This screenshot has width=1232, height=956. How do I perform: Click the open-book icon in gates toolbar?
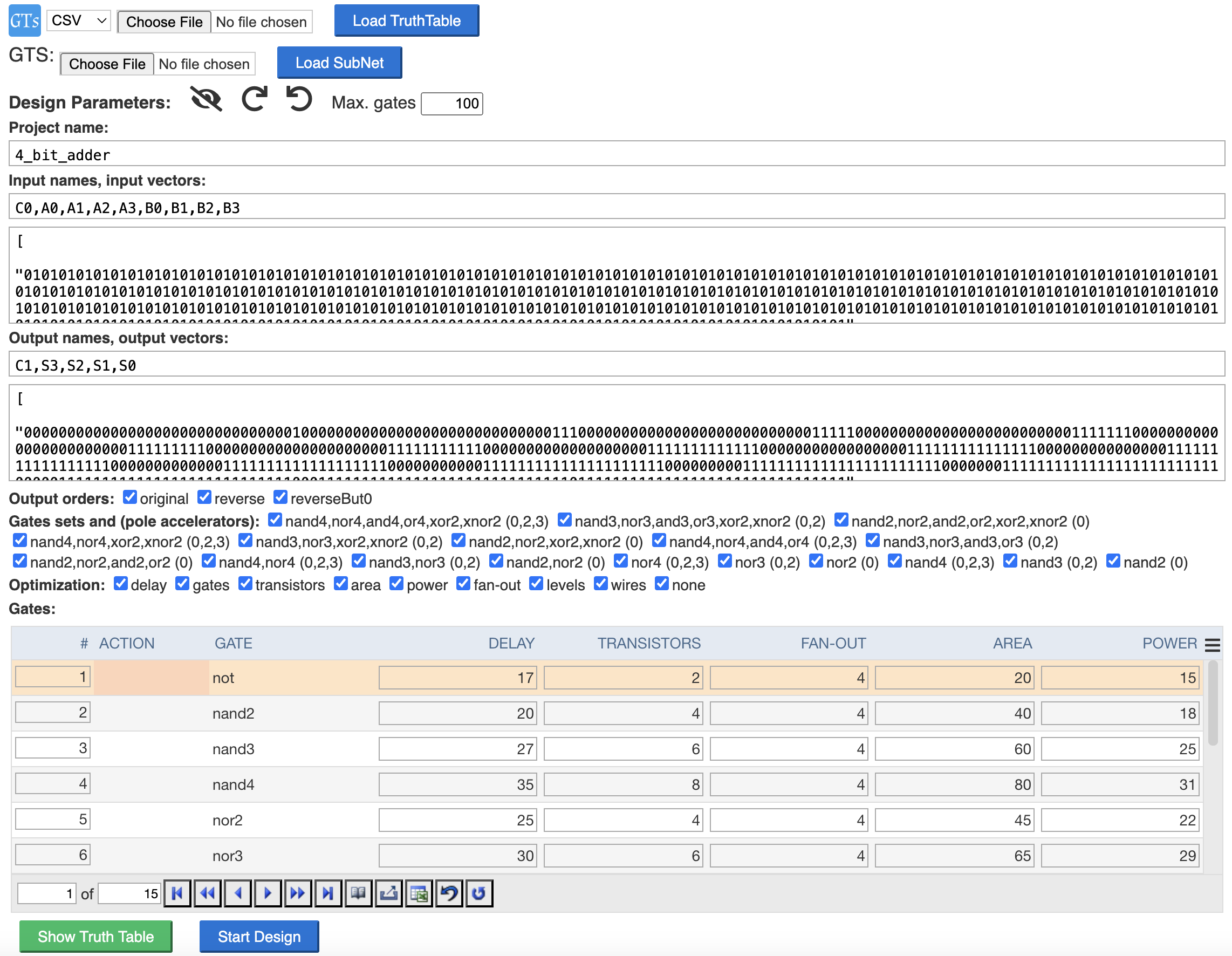click(x=358, y=893)
